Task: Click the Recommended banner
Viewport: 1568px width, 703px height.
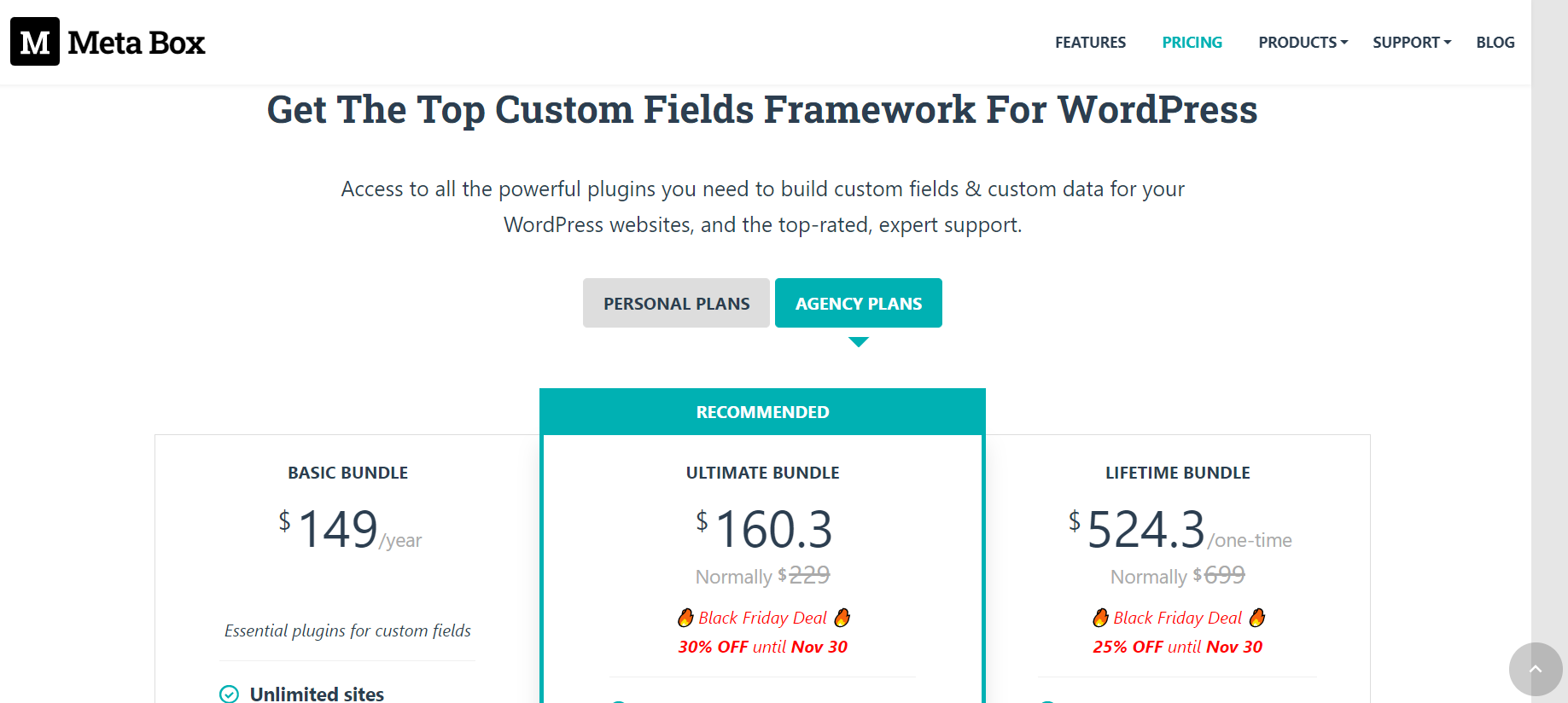Action: click(762, 412)
